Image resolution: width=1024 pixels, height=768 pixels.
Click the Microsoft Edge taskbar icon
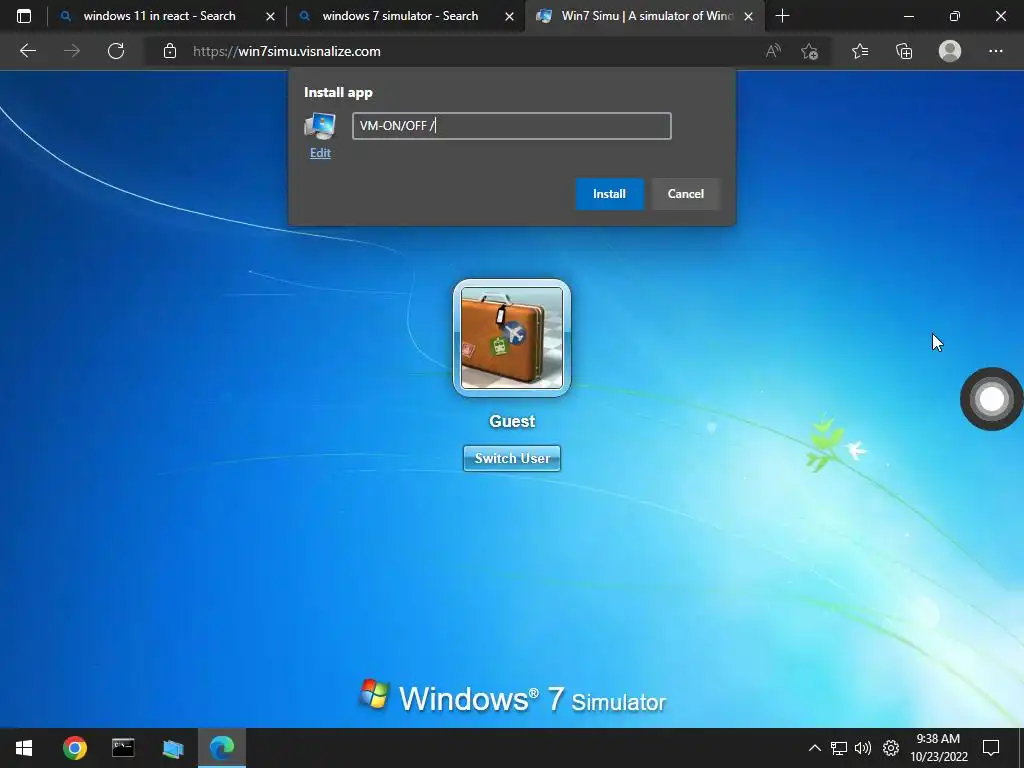[221, 748]
